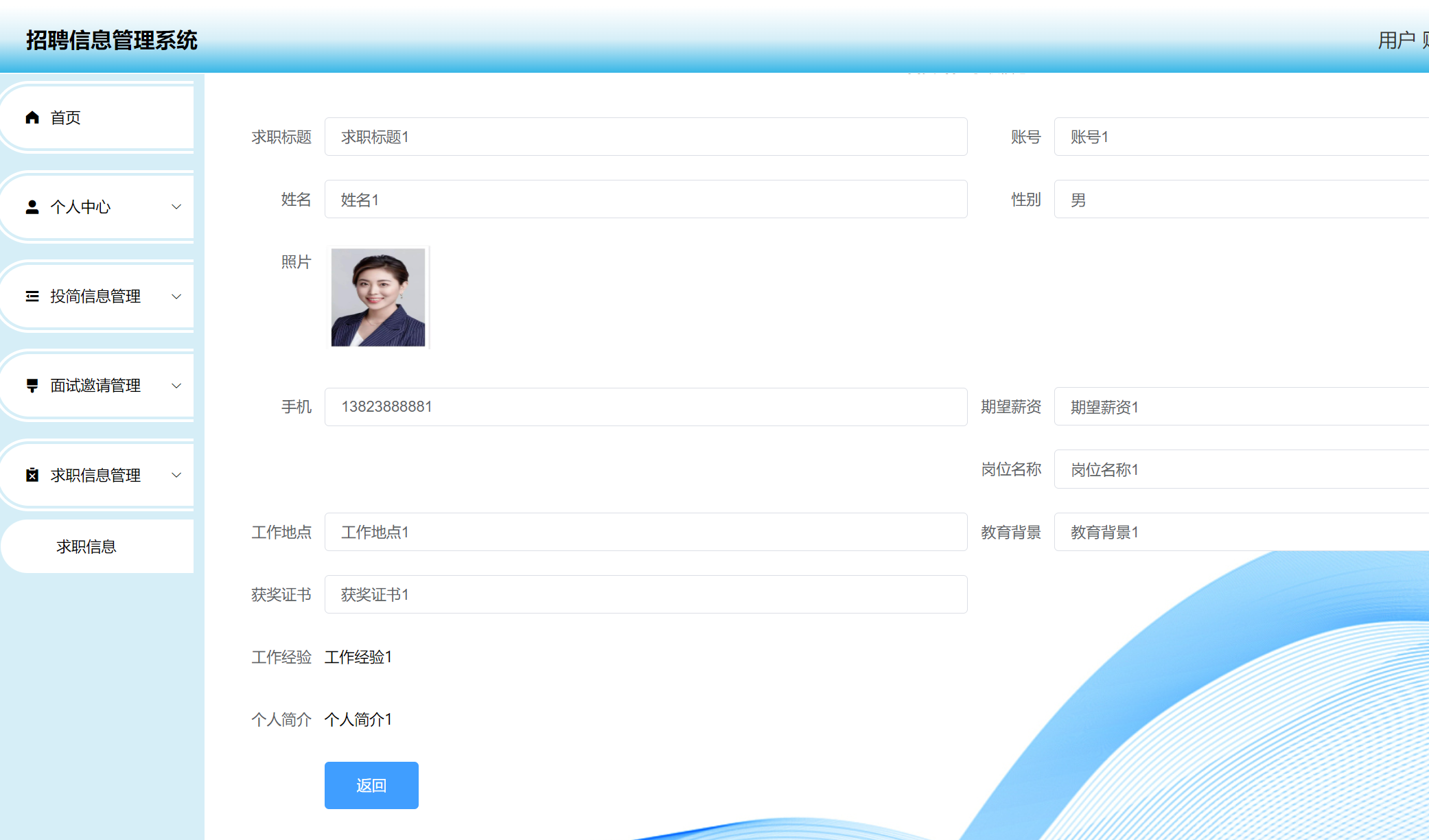Go to 首页 menu item
Screen dimensions: 1429x840
(x=66, y=117)
